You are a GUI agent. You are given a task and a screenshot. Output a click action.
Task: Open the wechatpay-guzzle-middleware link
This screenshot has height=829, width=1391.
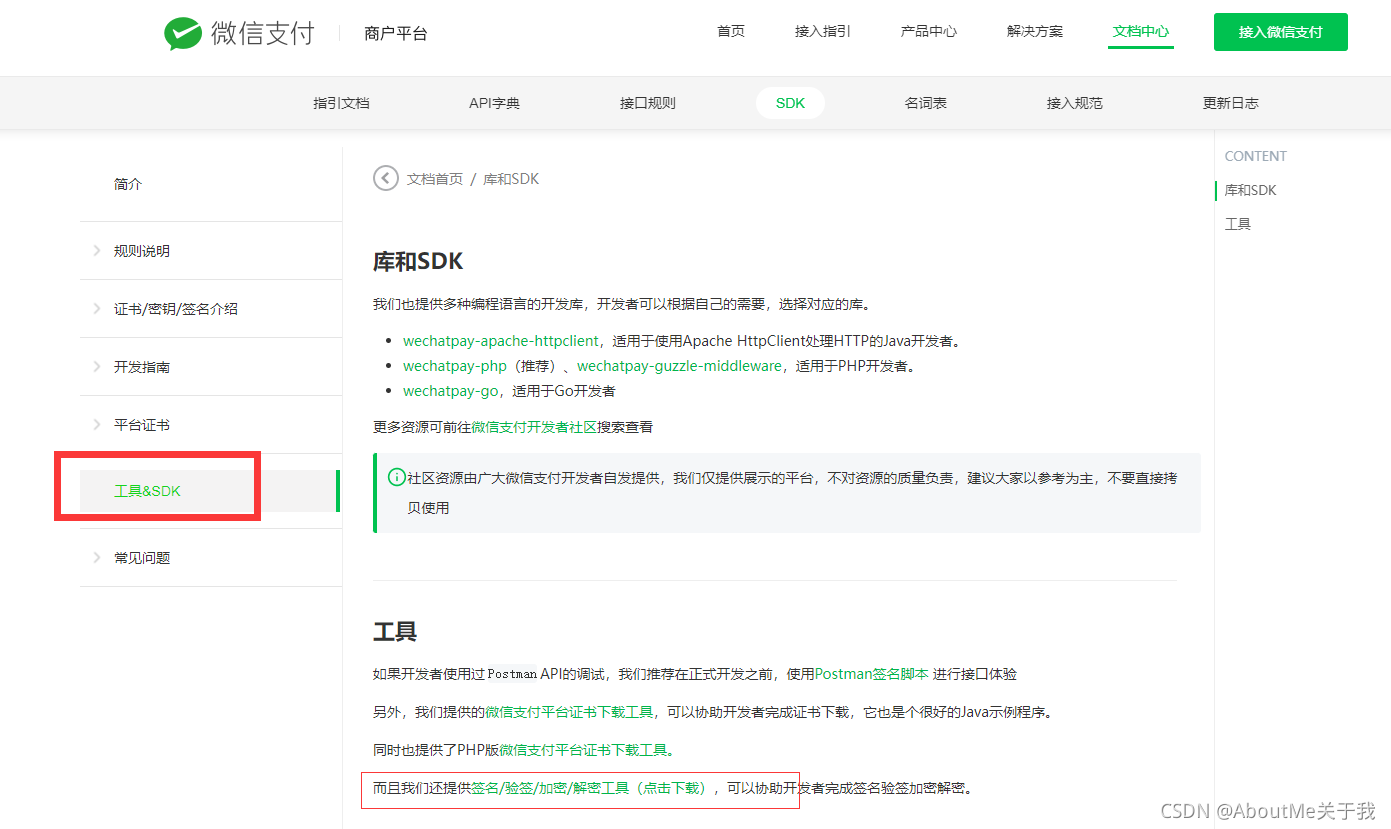(679, 366)
